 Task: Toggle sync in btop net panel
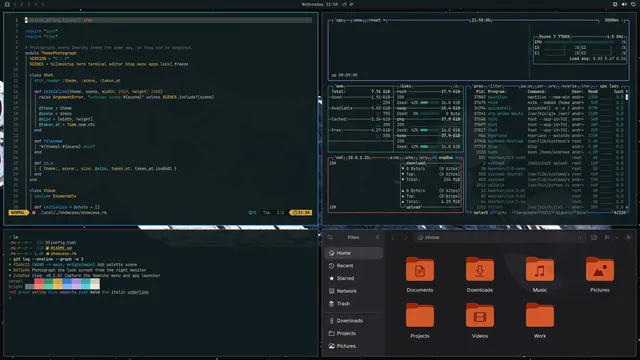coord(394,158)
